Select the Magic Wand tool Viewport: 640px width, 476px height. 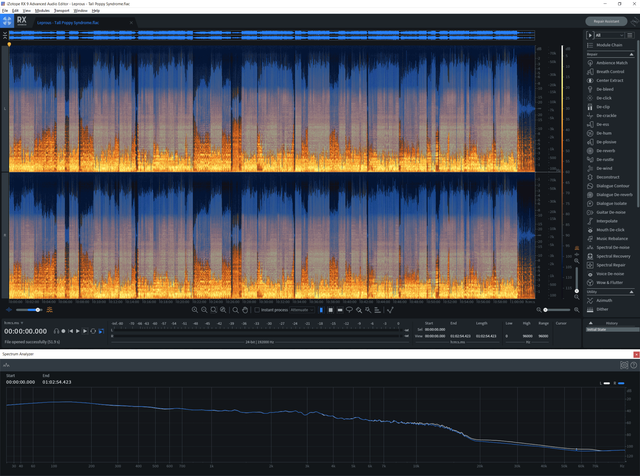(x=368, y=310)
